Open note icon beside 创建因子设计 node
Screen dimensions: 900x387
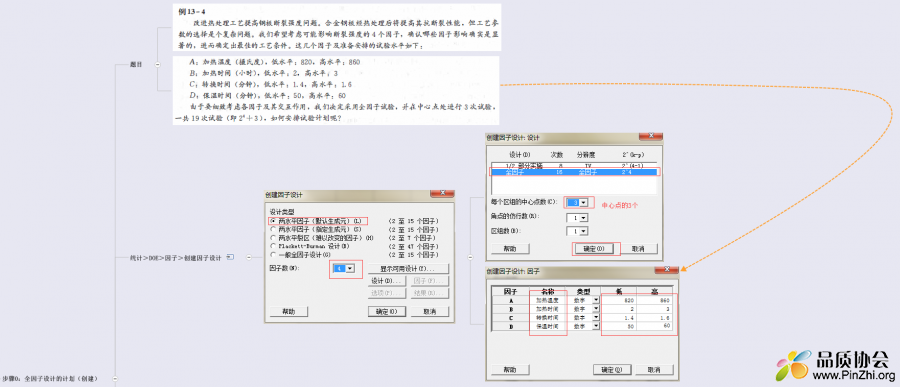230,257
